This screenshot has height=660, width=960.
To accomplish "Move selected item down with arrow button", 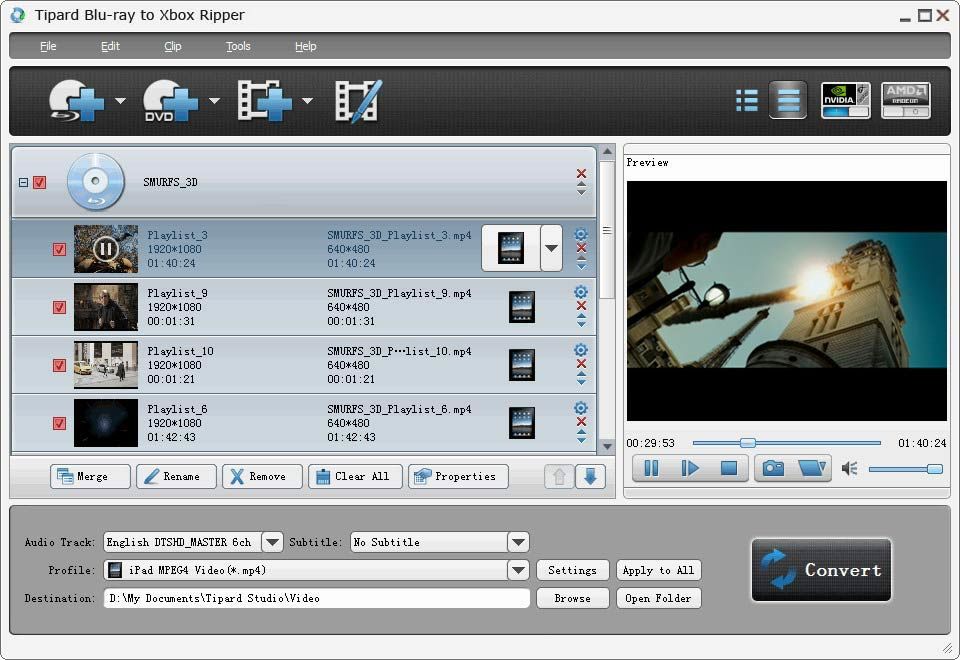I will [x=590, y=476].
